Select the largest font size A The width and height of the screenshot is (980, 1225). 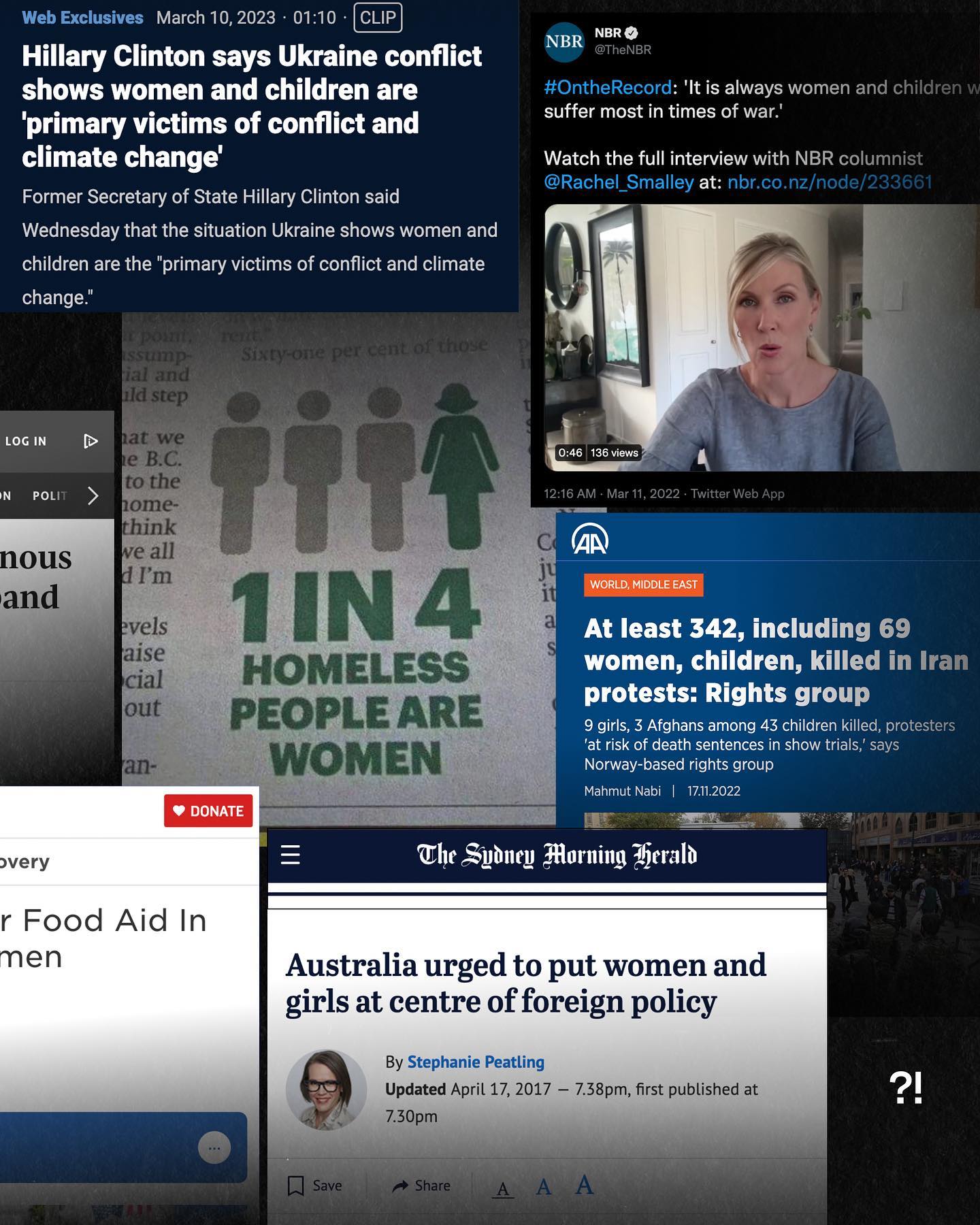[x=584, y=1186]
